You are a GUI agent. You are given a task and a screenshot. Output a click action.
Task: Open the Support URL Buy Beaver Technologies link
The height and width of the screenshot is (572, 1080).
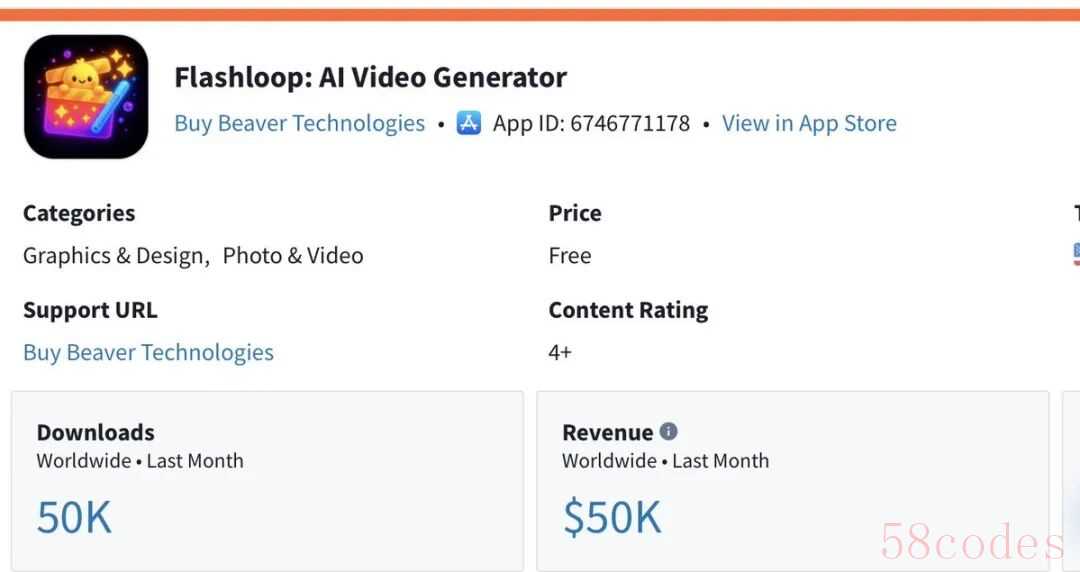148,353
